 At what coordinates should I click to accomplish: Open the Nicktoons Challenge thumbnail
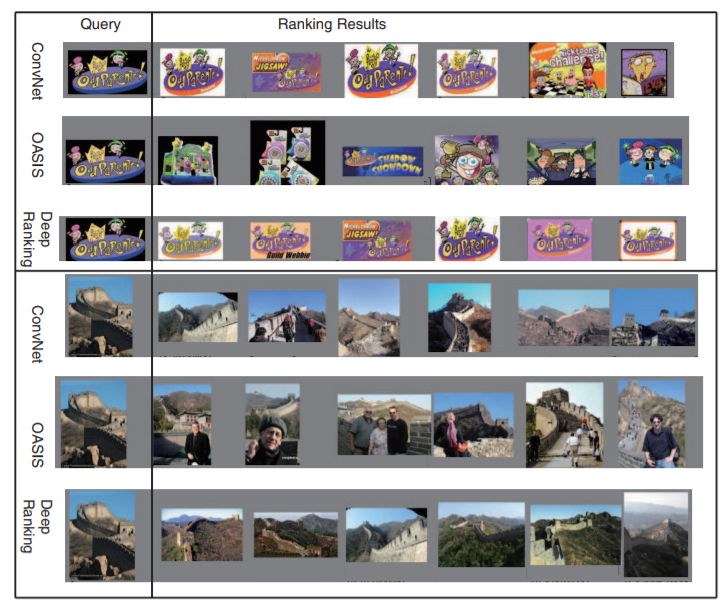[x=567, y=70]
